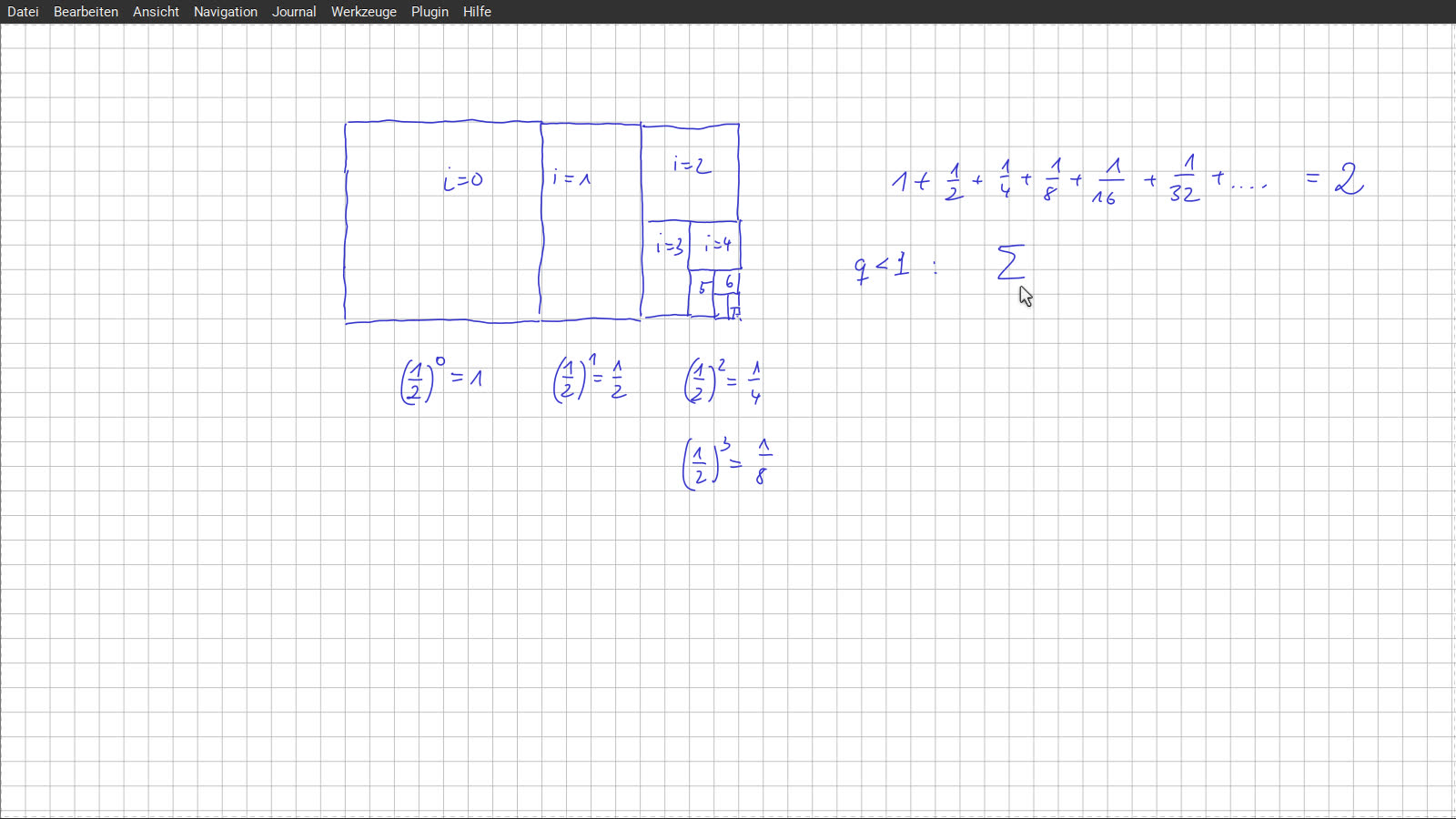The width and height of the screenshot is (1456, 819).
Task: Open the Journal menu
Action: (294, 12)
